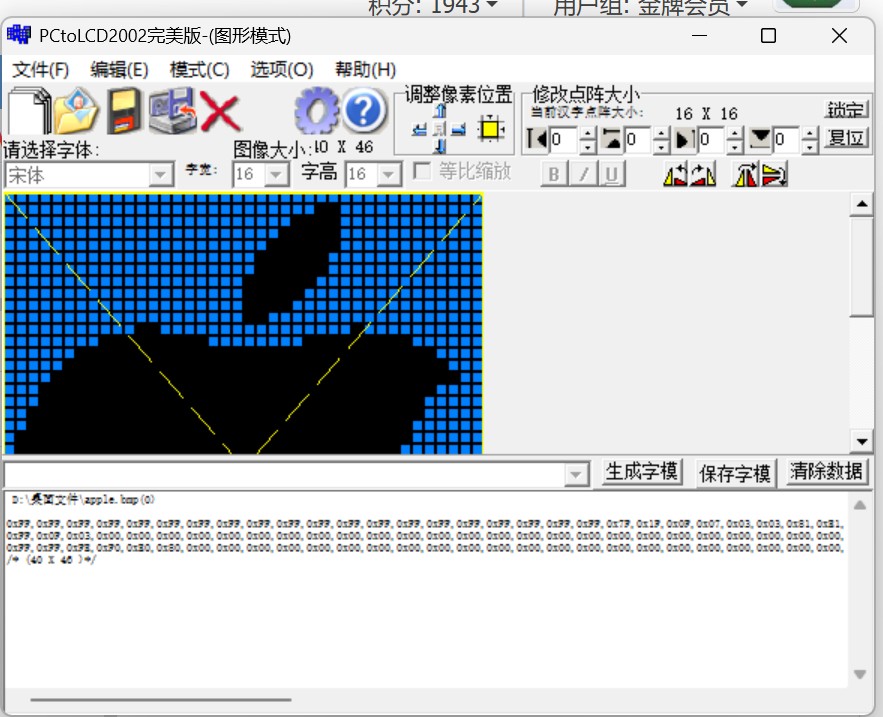Open the 宋体 font dropdown

160,175
